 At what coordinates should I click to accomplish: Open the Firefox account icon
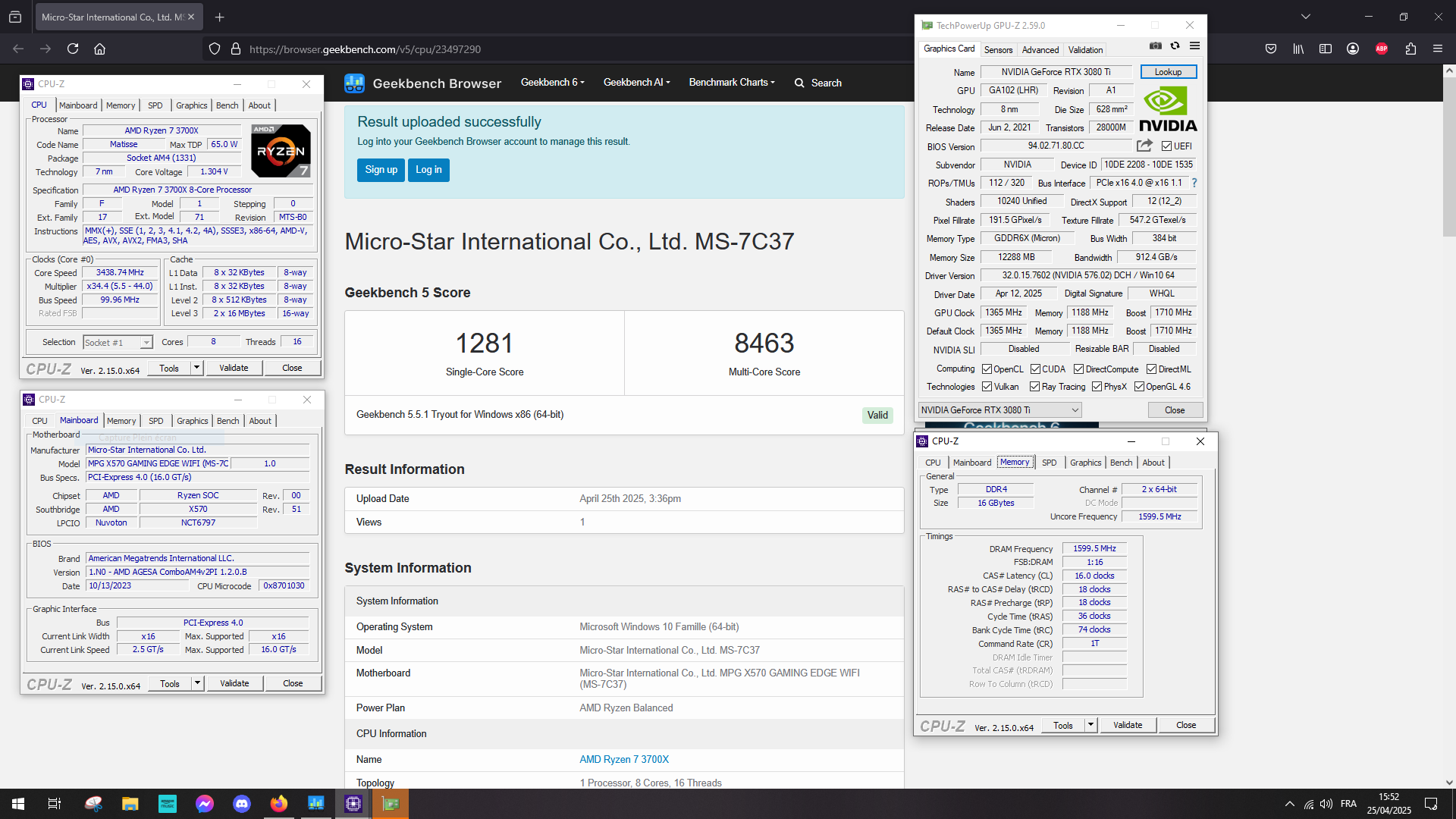tap(1353, 49)
